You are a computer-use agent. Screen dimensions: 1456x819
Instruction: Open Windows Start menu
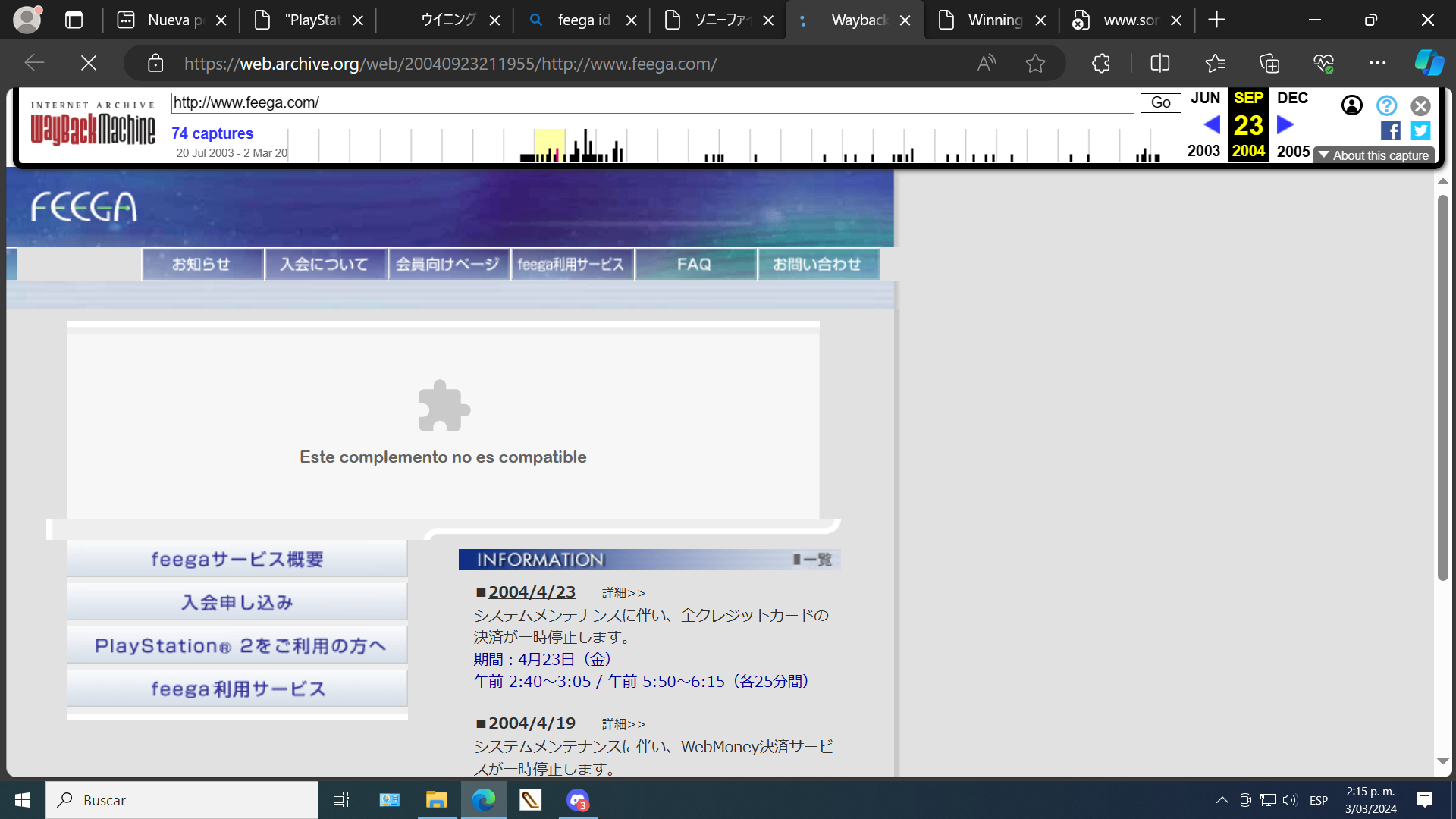(x=23, y=800)
